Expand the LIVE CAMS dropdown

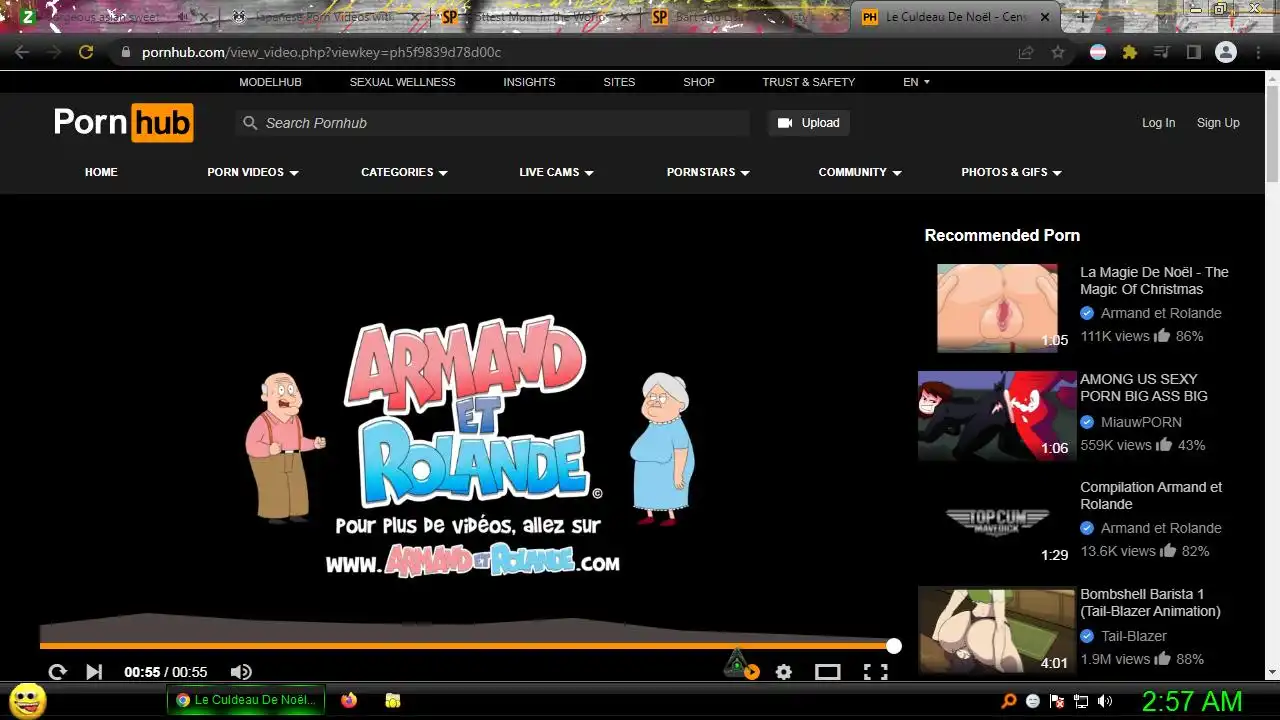[556, 172]
